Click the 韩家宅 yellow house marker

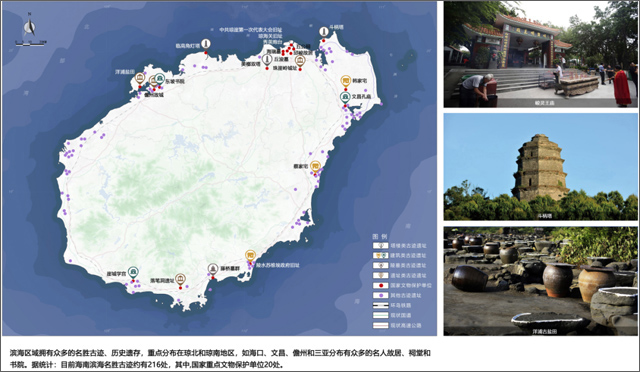coord(346,81)
